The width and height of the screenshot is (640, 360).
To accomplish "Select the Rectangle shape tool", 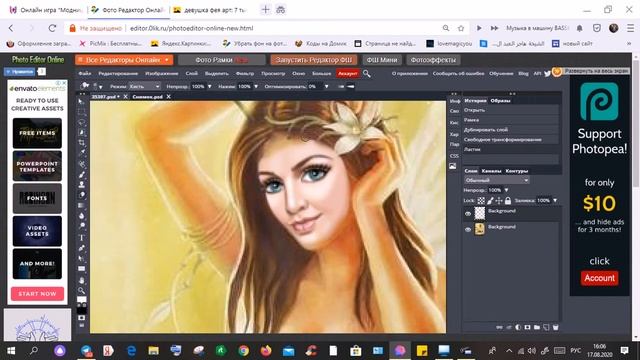I will click(x=82, y=269).
